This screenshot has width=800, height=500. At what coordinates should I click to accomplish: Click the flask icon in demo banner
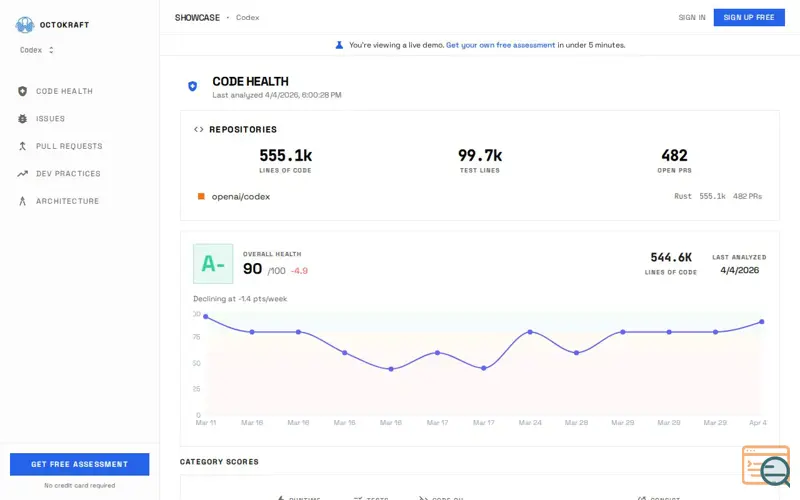[x=339, y=45]
